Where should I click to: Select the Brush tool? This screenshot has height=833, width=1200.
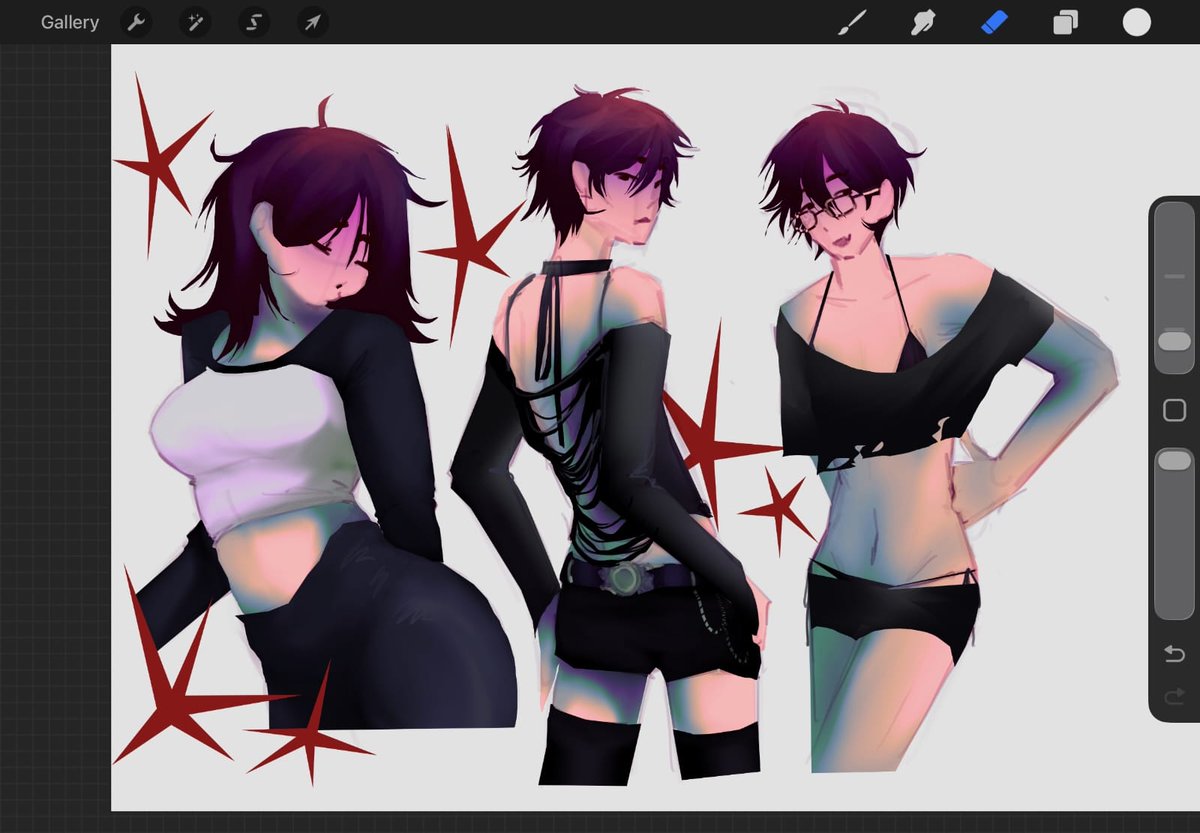[x=851, y=22]
